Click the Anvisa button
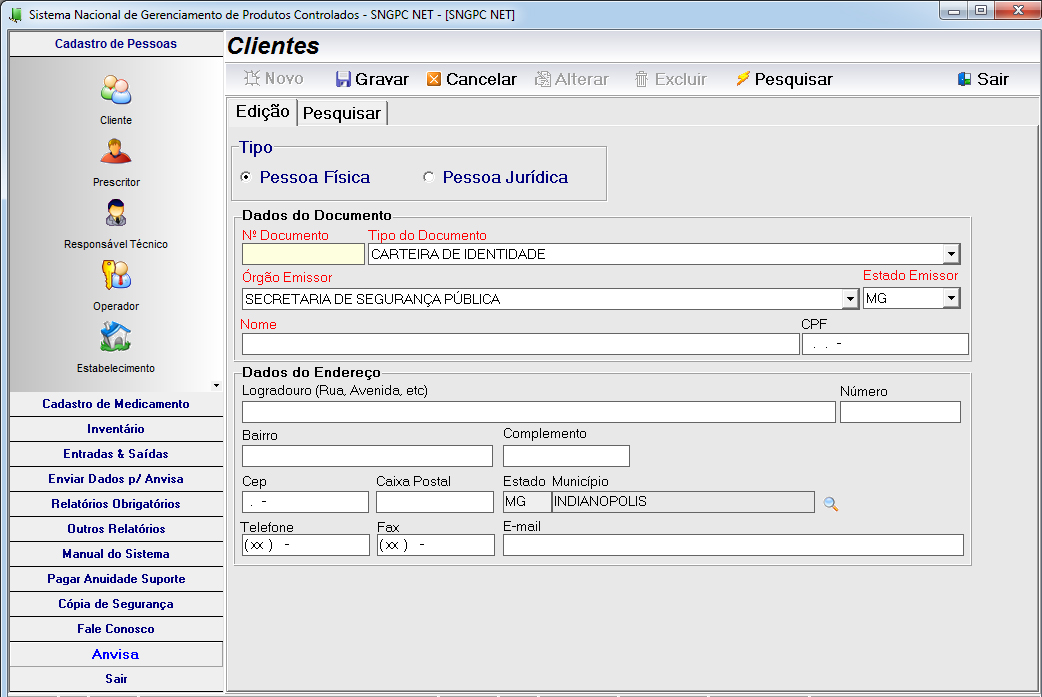This screenshot has width=1042, height=697. [116, 654]
